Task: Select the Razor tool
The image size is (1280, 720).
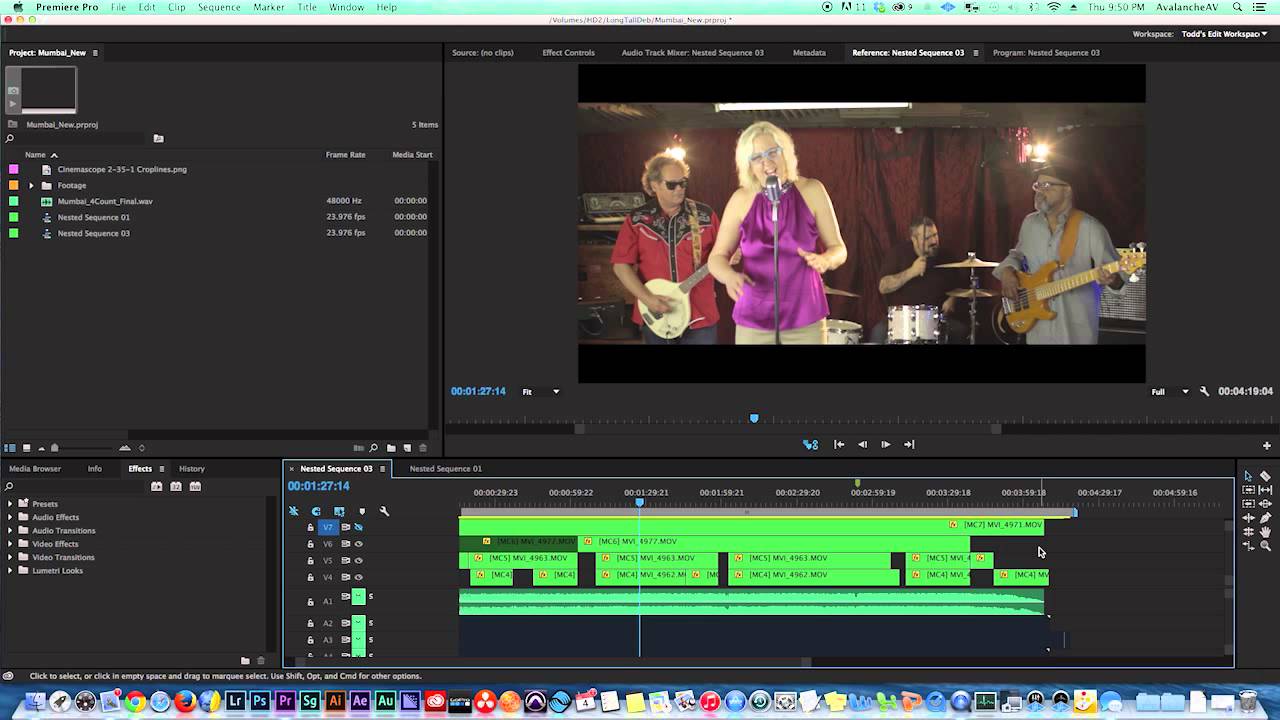Action: click(x=1265, y=476)
